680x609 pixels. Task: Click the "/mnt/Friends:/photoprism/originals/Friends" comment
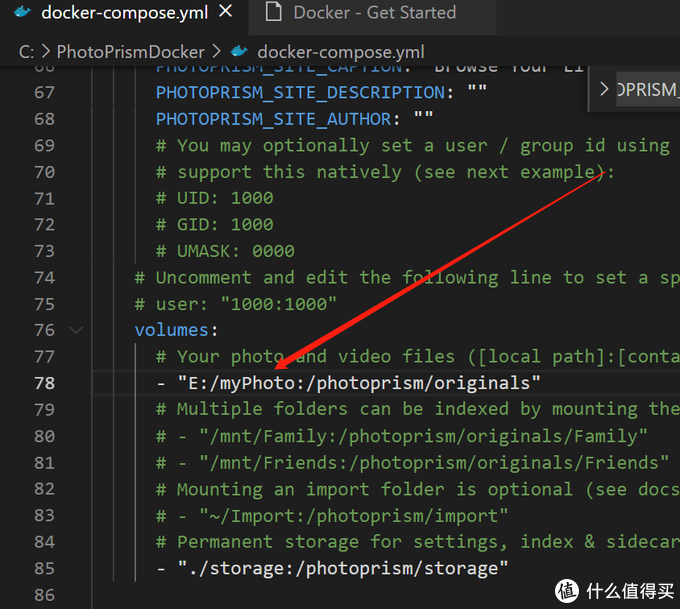pos(412,463)
